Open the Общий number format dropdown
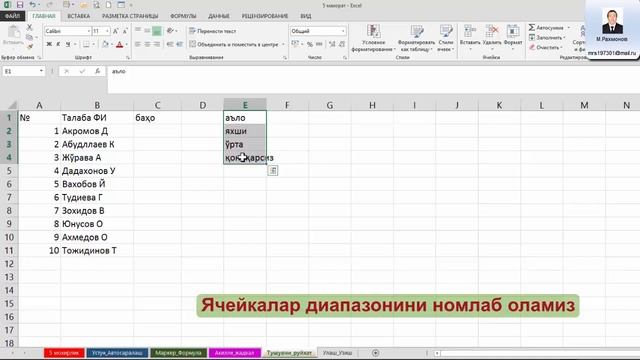 click(x=343, y=31)
